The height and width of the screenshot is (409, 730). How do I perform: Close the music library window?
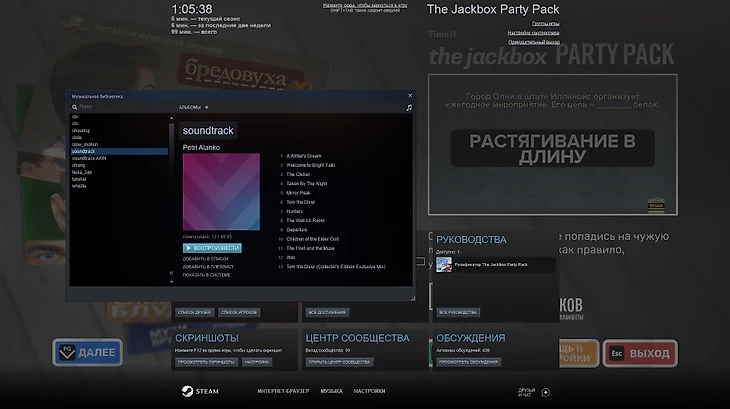tap(410, 96)
